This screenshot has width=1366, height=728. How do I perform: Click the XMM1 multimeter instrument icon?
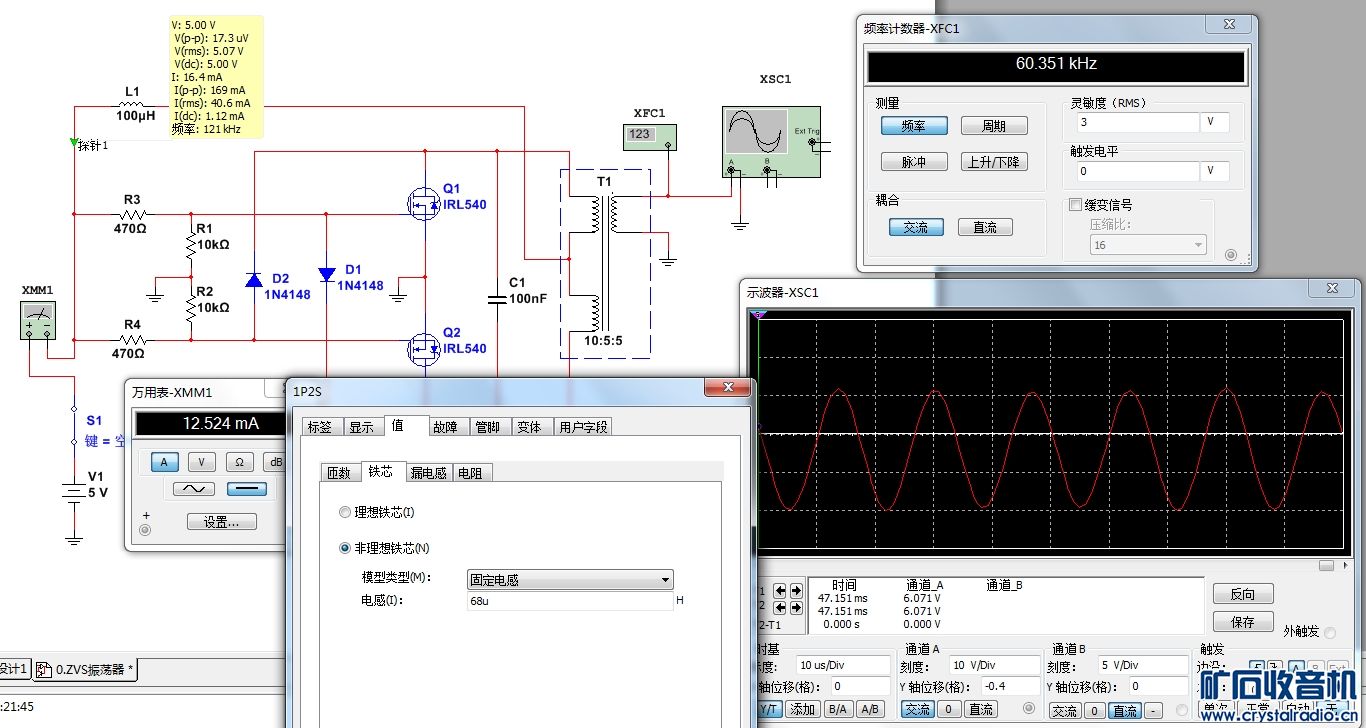[38, 321]
